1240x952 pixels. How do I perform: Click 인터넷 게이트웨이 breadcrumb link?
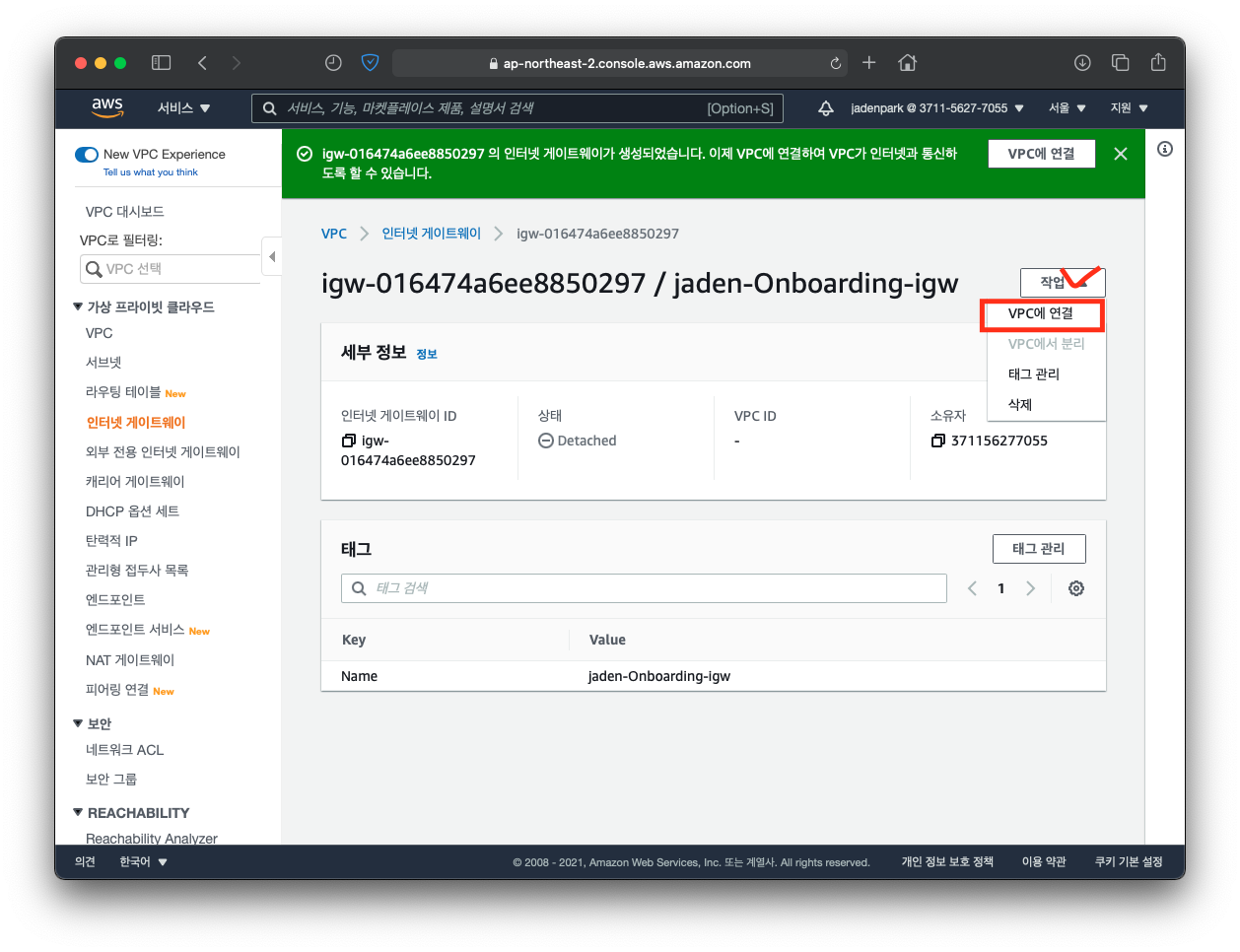click(432, 234)
